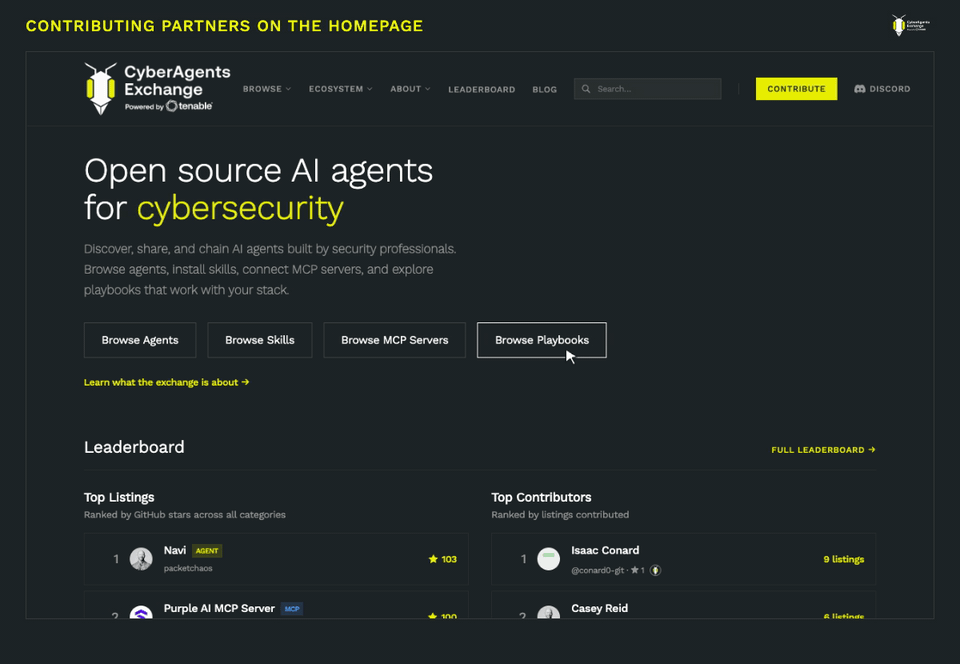Viewport: 960px width, 664px height.
Task: Open Purple AI MCP Server listing
Action: pos(219,608)
